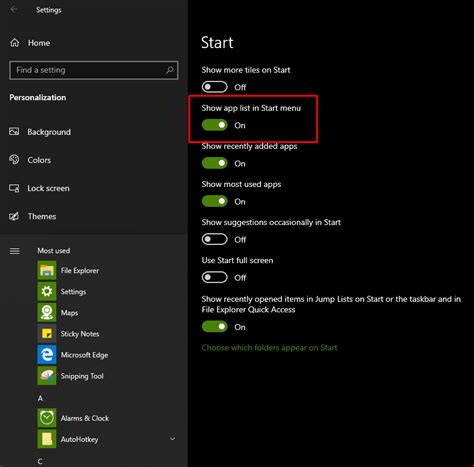Jump to letter A app section

point(40,398)
